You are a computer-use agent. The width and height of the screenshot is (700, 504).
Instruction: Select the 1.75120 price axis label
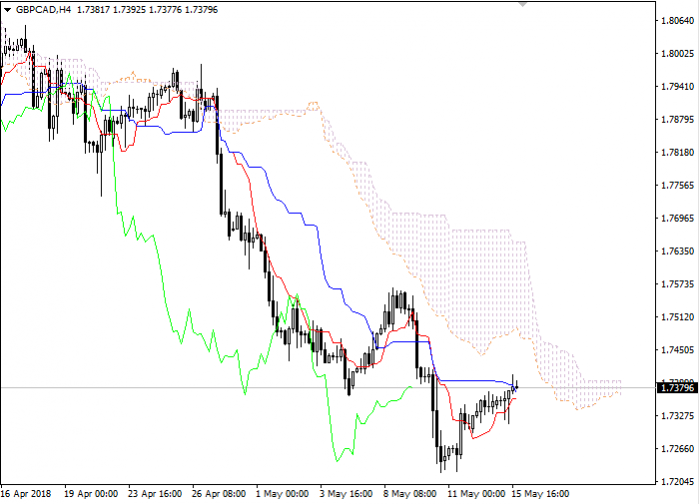[677, 317]
